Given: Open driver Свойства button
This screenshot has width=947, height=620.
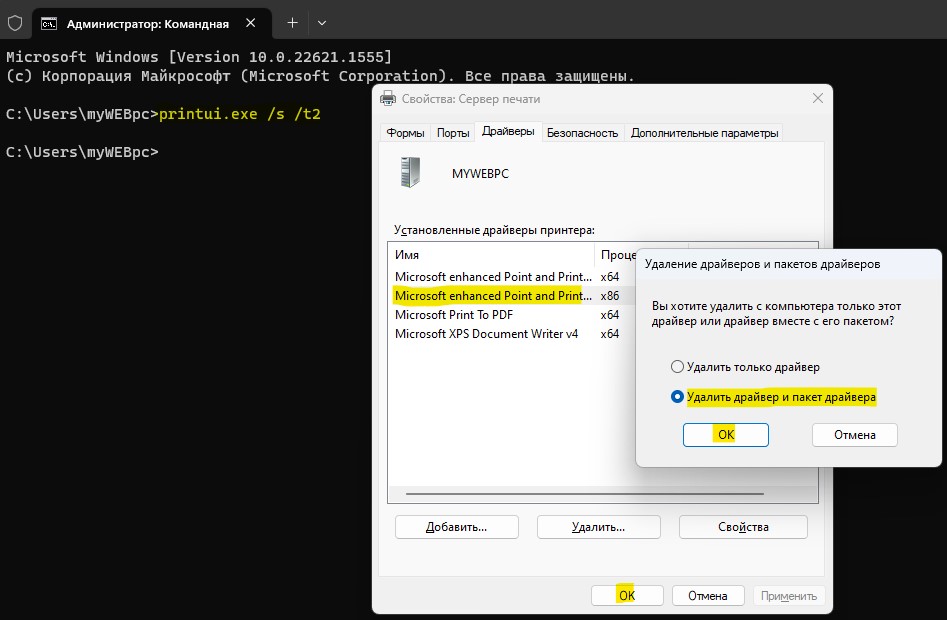Looking at the screenshot, I should (743, 527).
